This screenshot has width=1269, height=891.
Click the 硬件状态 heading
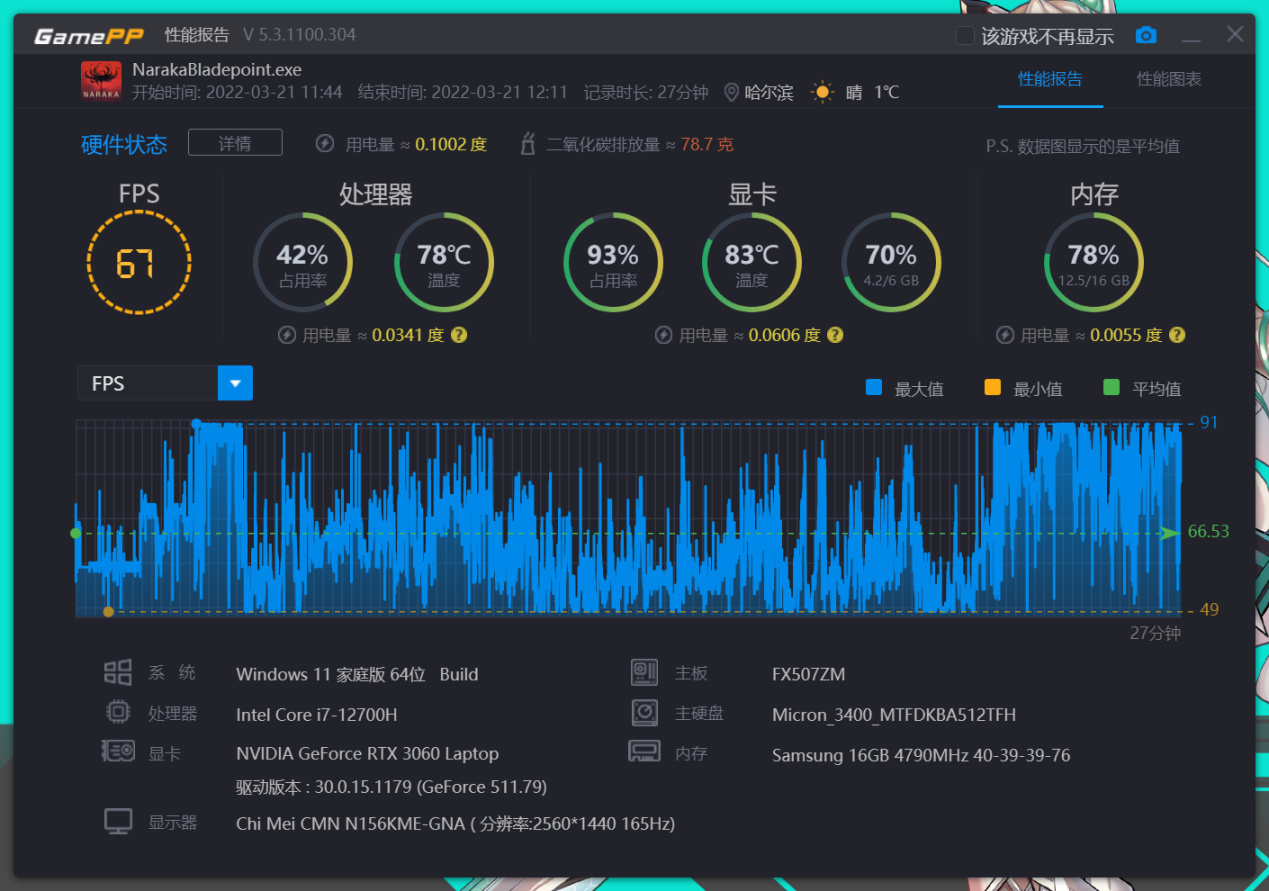point(124,144)
